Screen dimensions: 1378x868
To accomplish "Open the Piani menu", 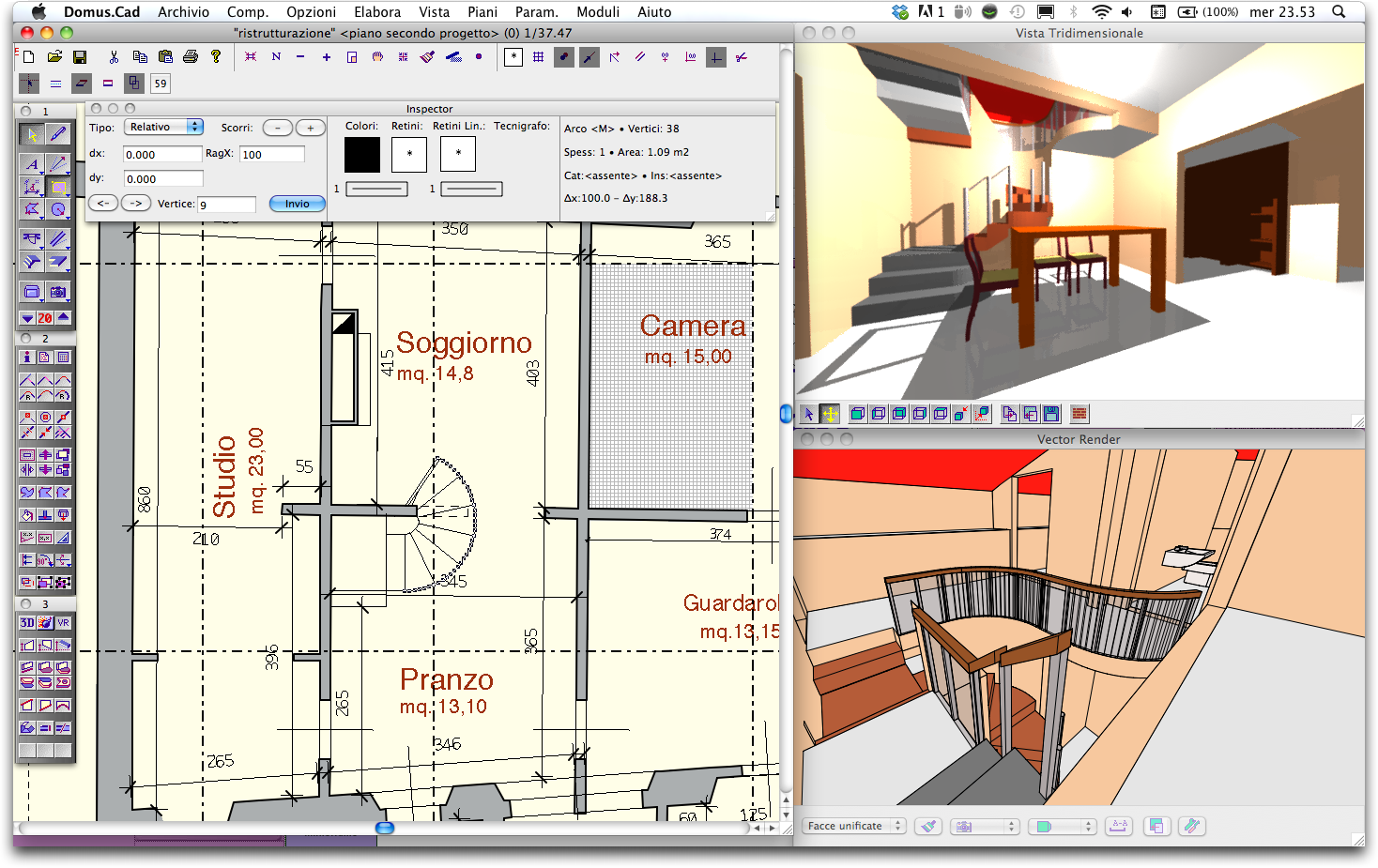I will 482,12.
